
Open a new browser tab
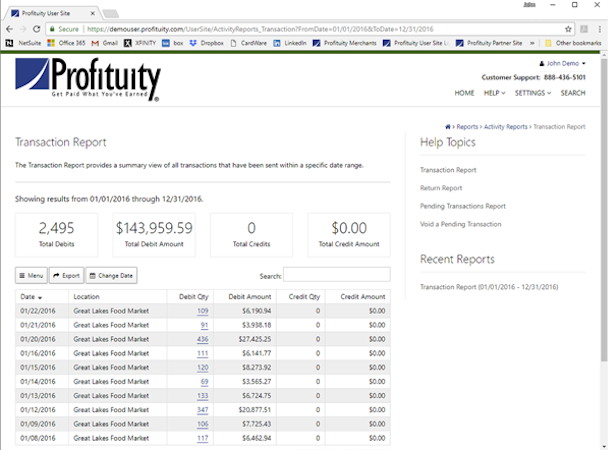tap(110, 14)
